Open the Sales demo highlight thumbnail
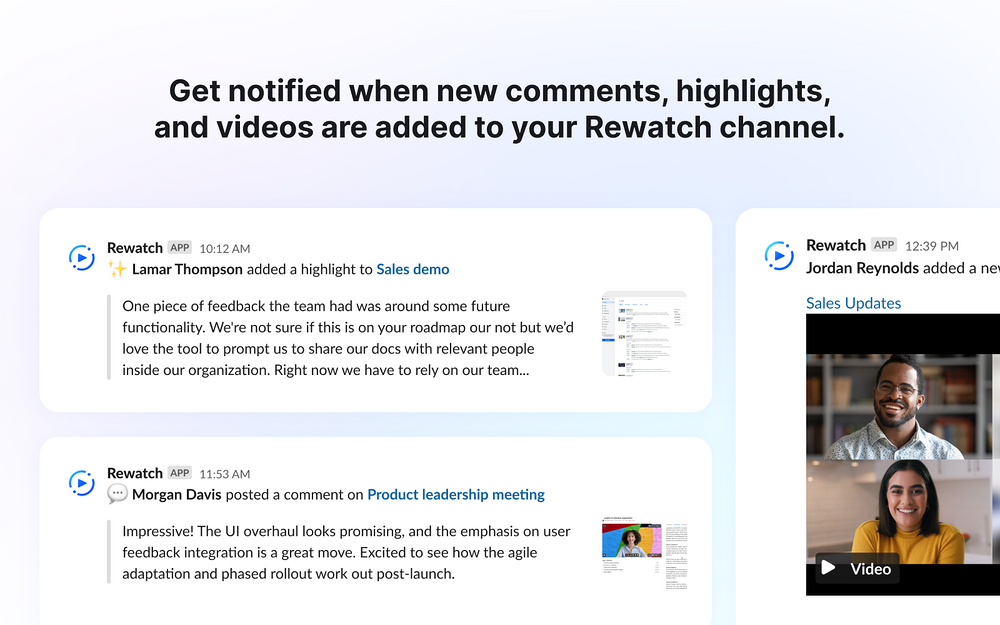Screen dimensions: 1000x625 click(644, 334)
